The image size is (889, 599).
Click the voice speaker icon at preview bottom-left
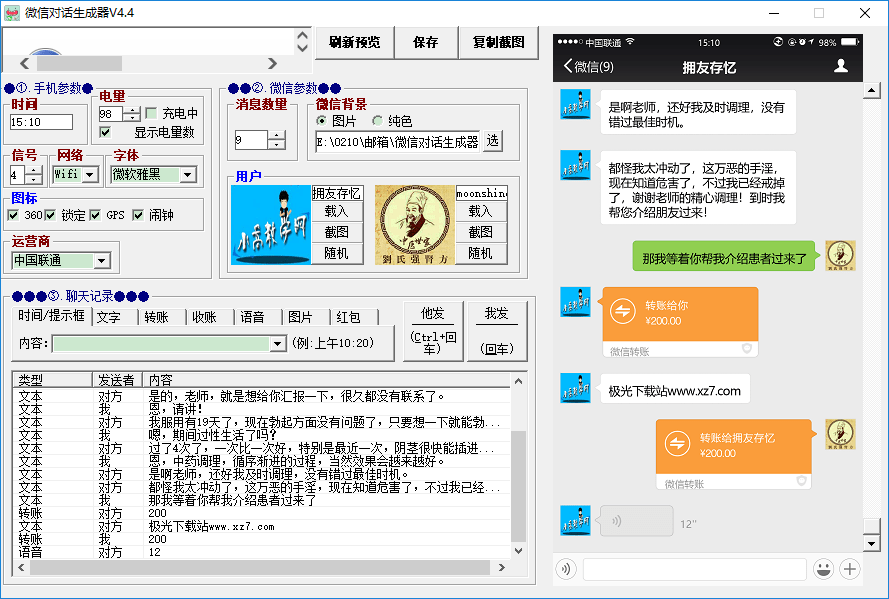point(565,568)
